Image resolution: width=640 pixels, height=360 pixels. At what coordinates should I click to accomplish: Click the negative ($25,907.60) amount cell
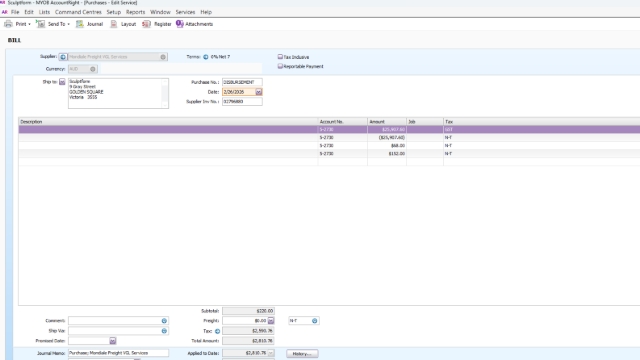[387, 138]
